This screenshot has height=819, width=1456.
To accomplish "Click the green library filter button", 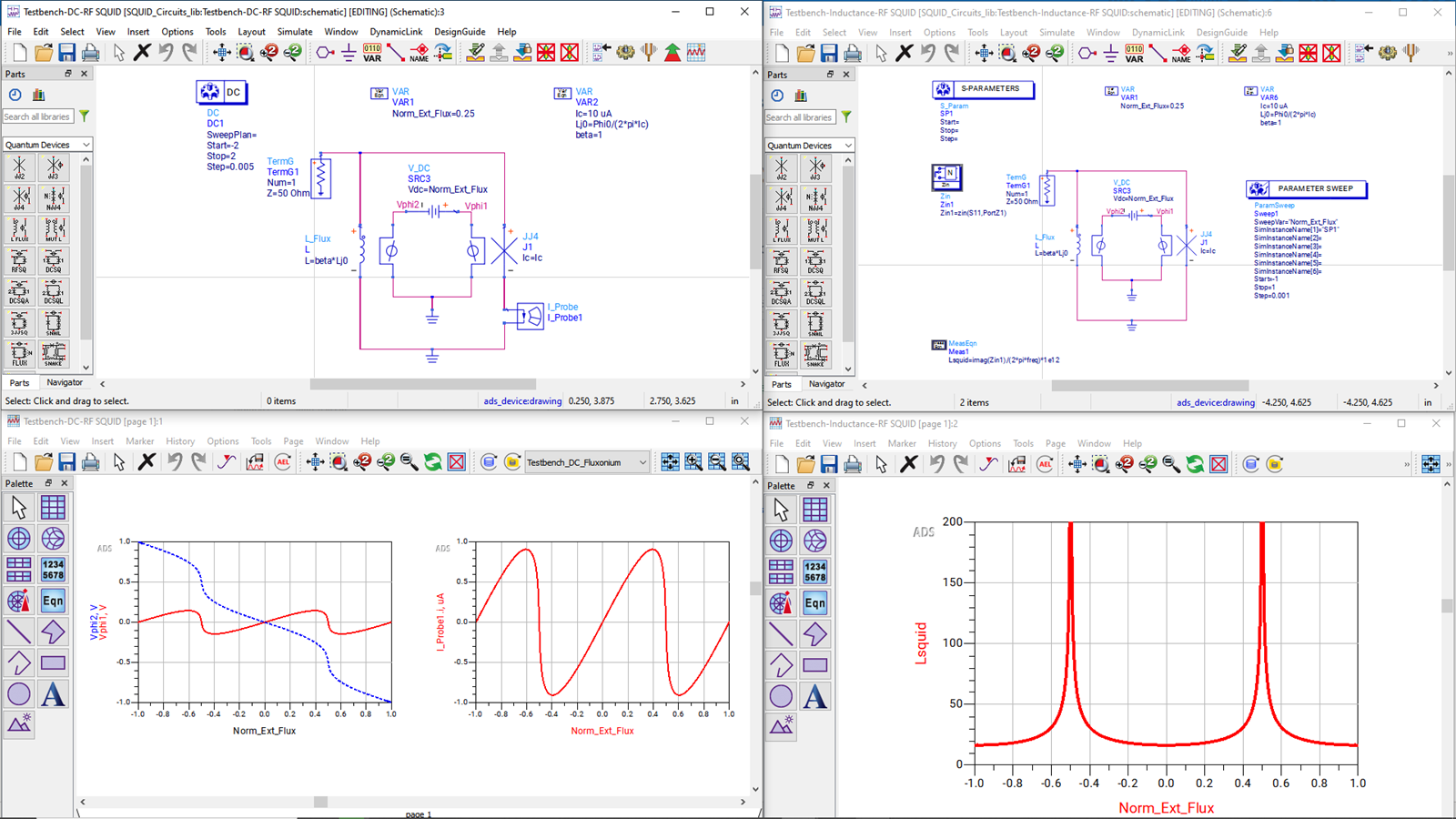I will coord(83,116).
